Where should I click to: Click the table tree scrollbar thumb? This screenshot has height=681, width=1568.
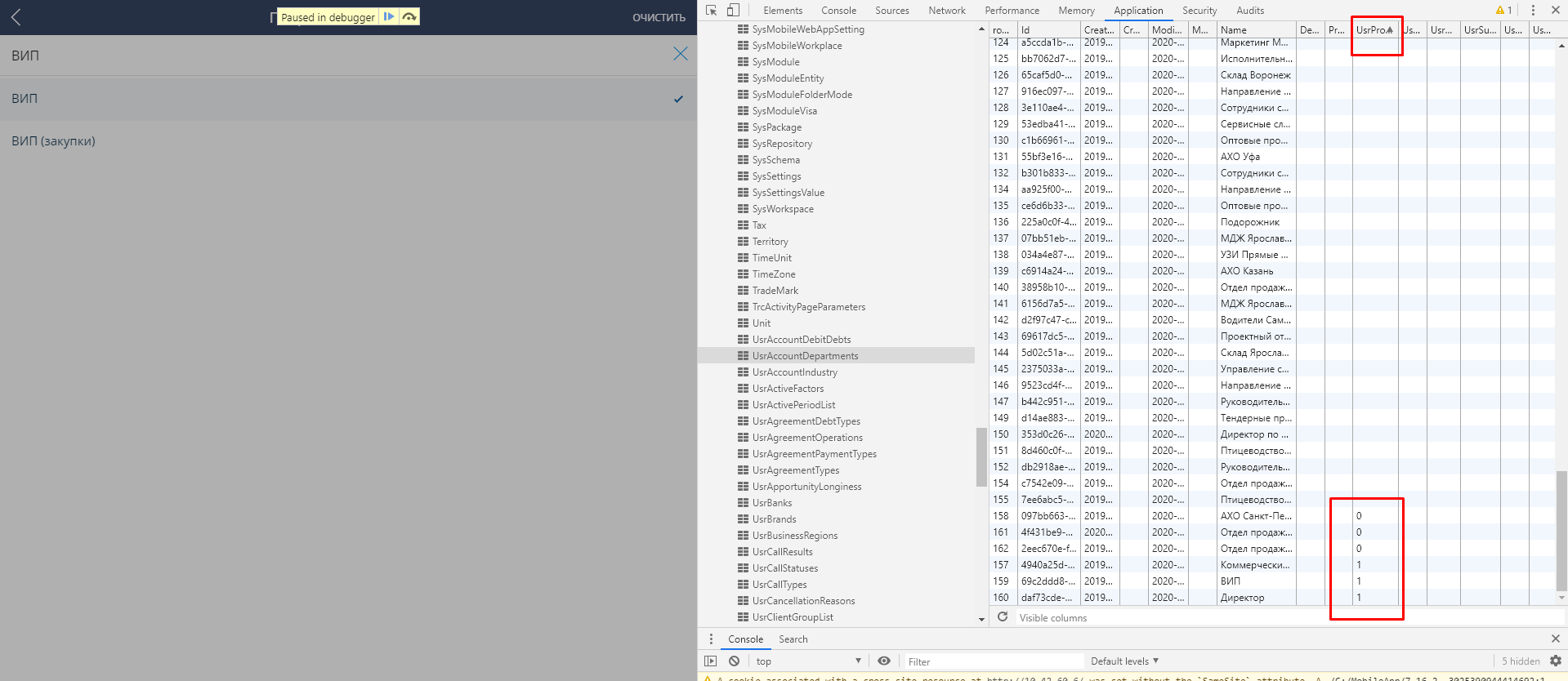(x=981, y=457)
